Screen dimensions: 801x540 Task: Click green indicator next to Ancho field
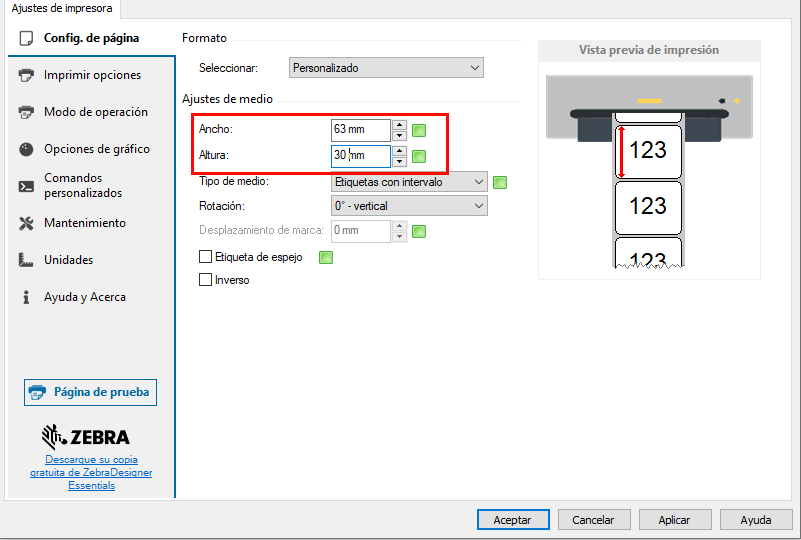pos(419,130)
